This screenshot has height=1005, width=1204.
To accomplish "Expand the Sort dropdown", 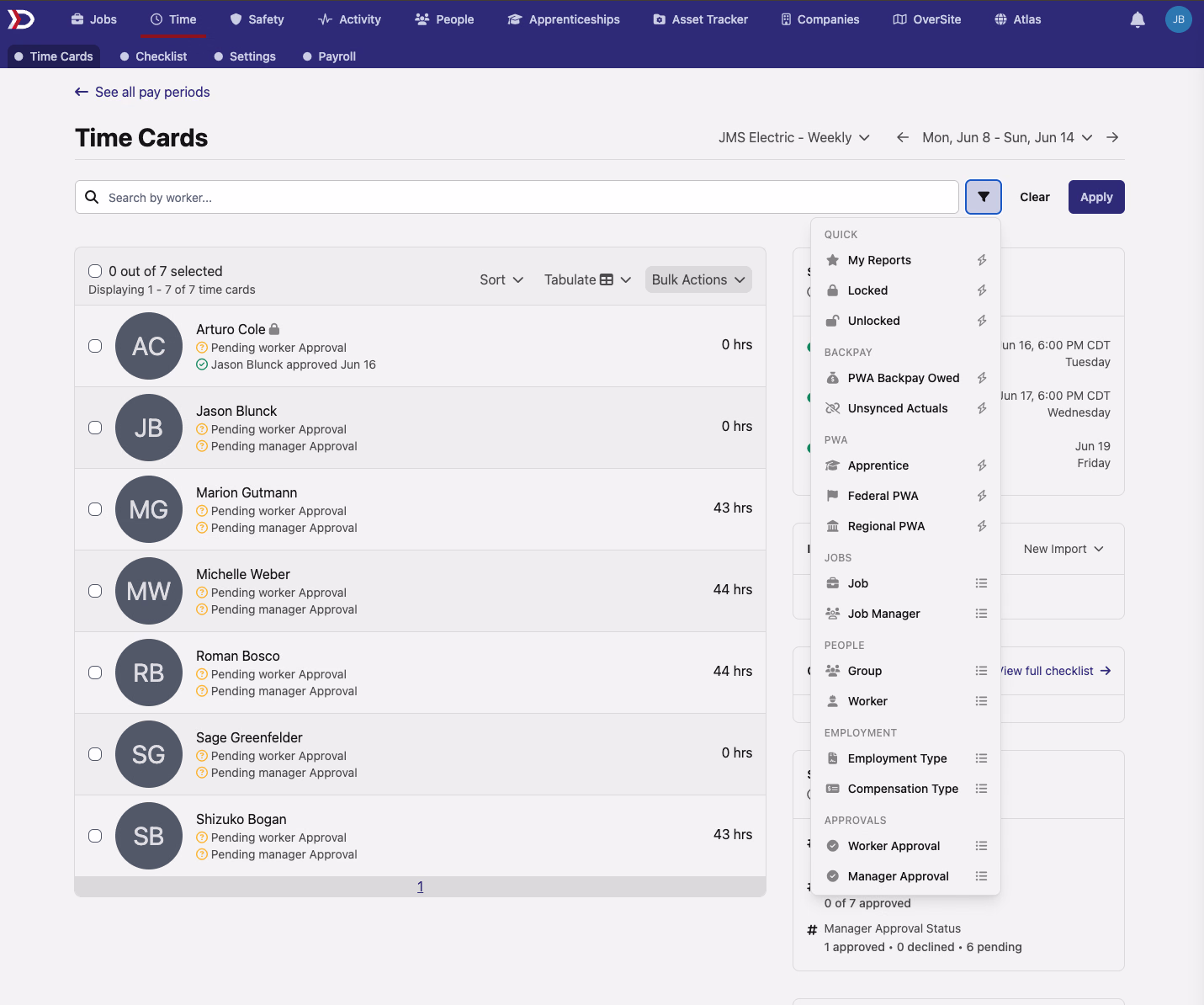I will click(501, 279).
